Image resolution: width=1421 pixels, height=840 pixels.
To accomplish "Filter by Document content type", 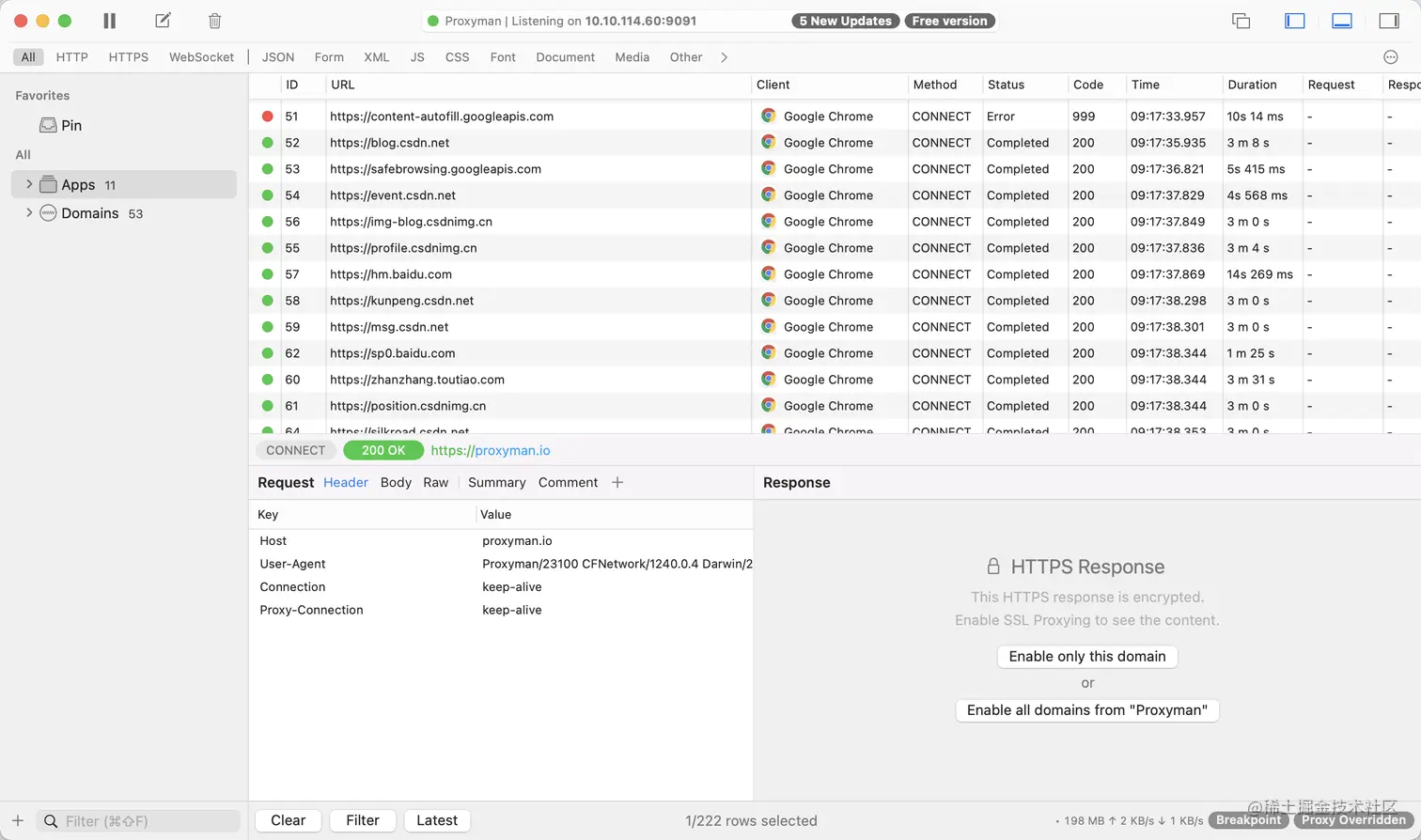I will tap(566, 57).
